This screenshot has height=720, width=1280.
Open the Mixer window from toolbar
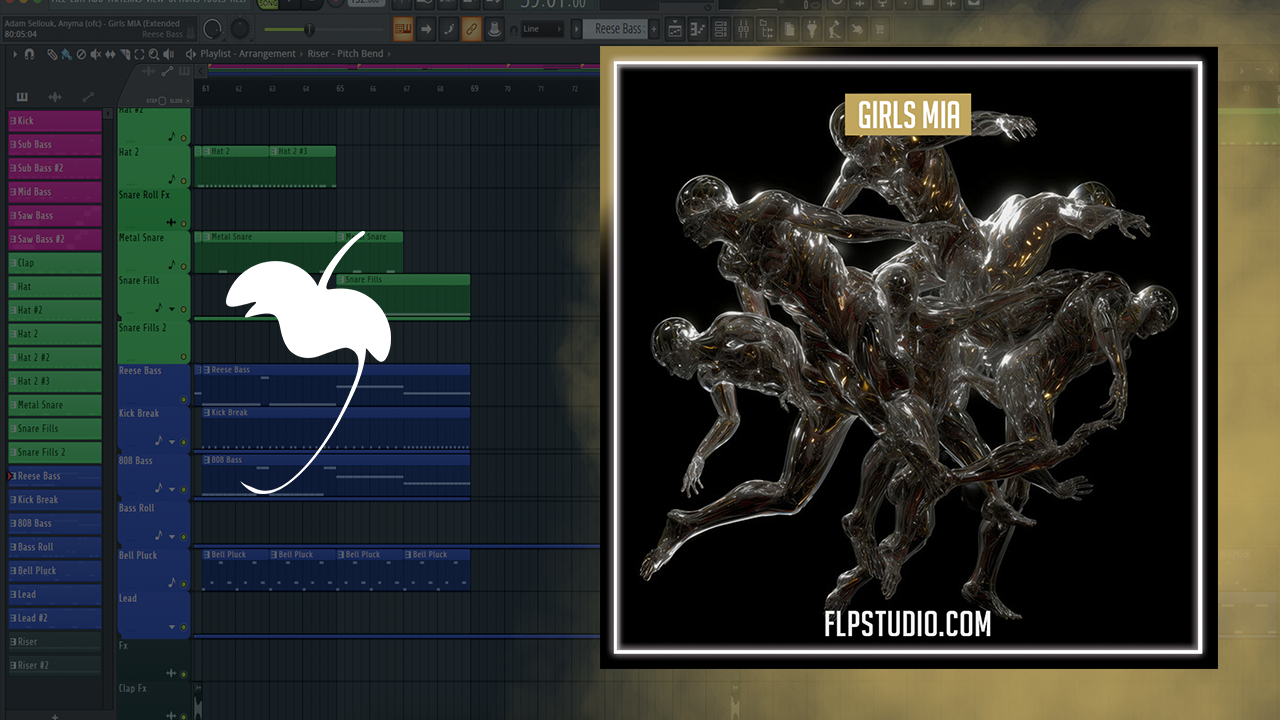742,29
